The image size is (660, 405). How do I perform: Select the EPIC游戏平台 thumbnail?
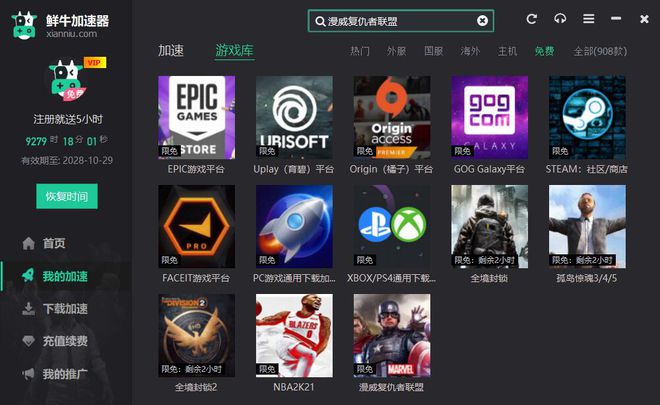coord(197,117)
